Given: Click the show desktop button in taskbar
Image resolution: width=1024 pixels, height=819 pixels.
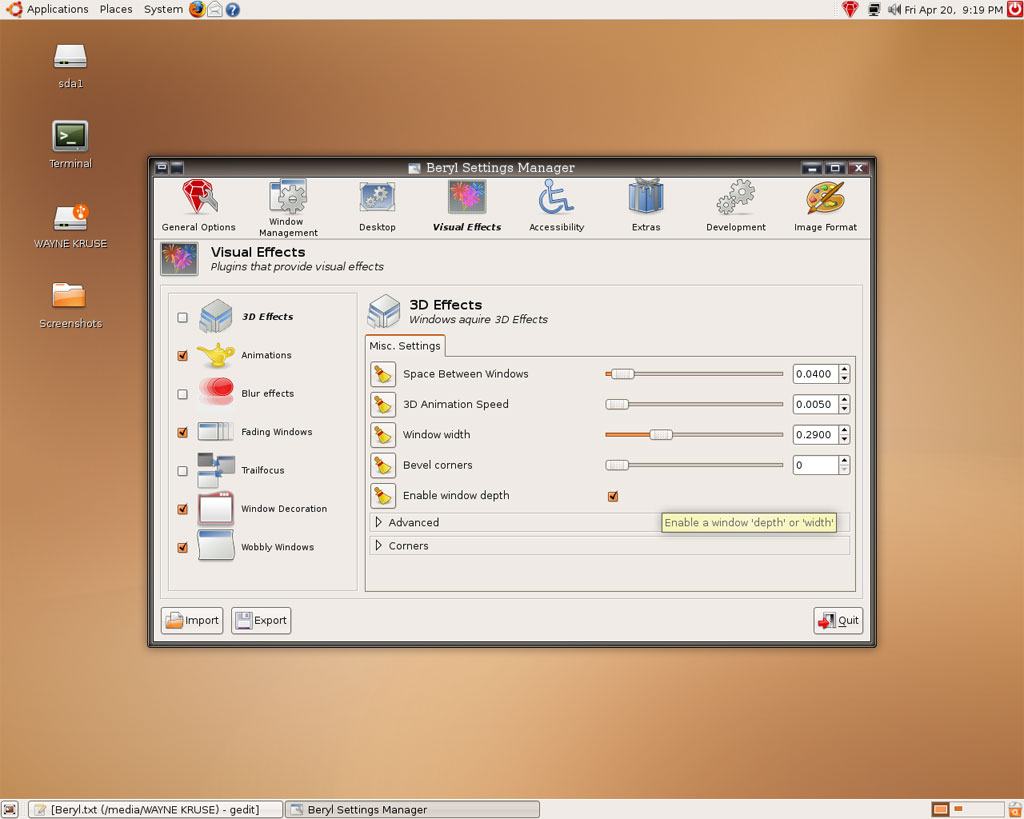Looking at the screenshot, I should (10, 810).
